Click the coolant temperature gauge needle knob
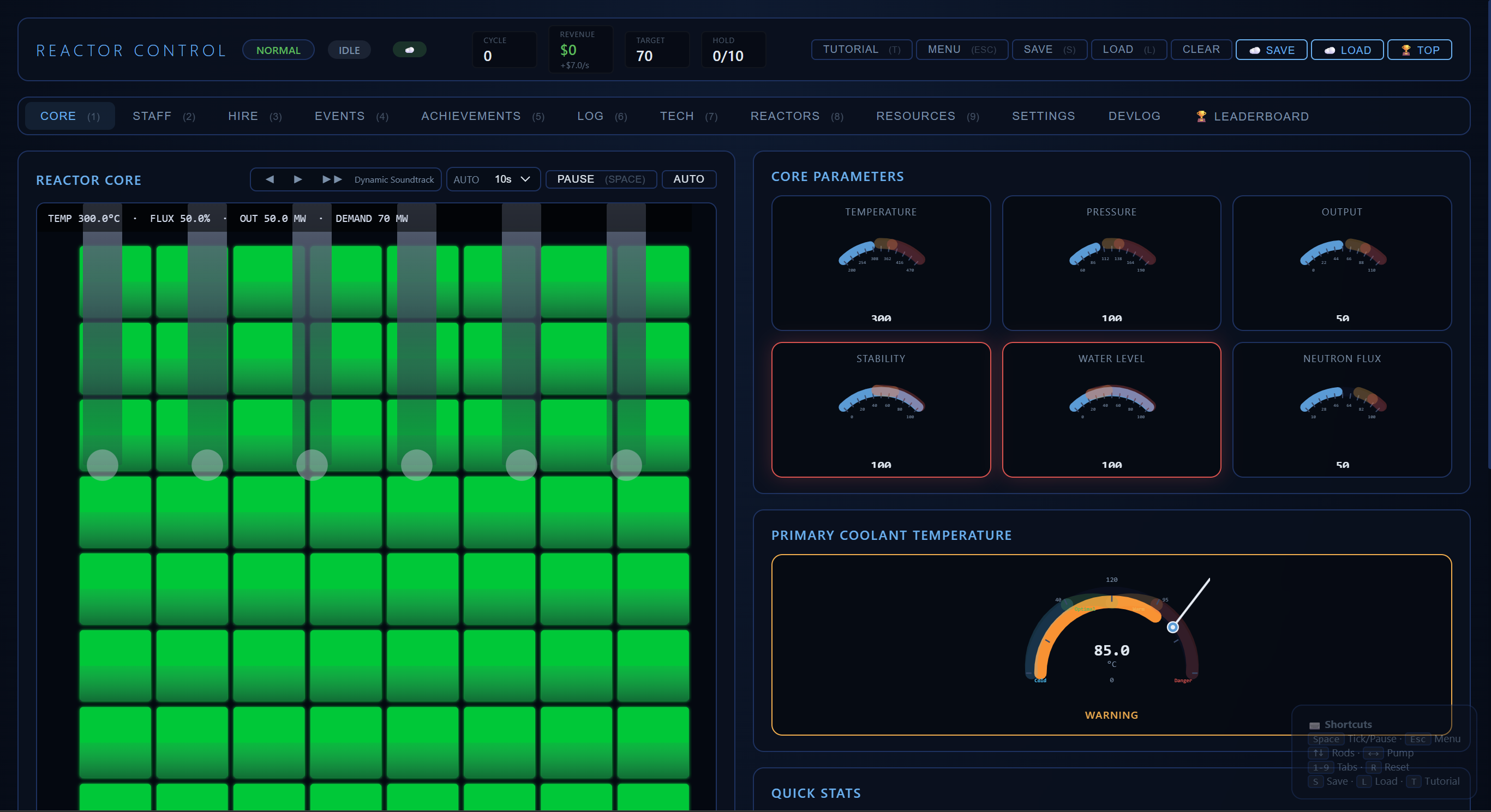The width and height of the screenshot is (1491, 812). (x=1172, y=627)
